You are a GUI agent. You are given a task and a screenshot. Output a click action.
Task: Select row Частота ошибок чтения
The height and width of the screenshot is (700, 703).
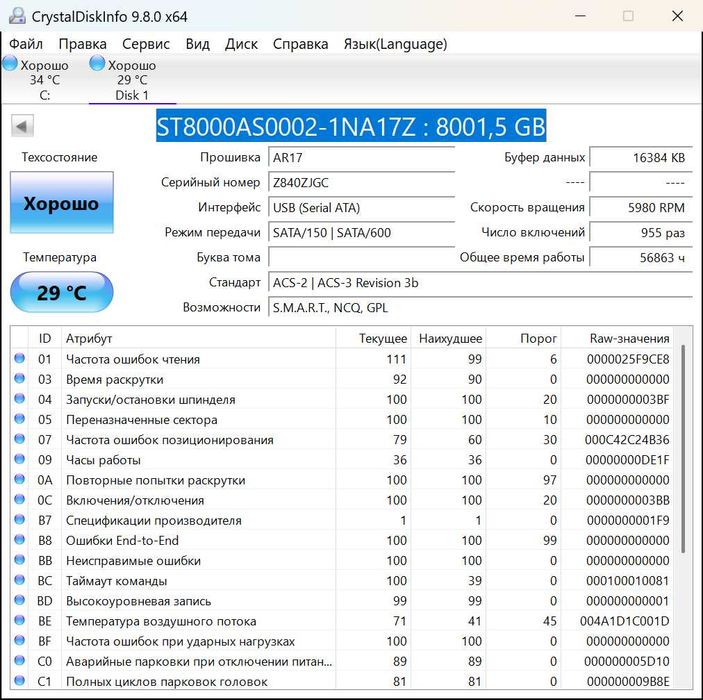[342, 359]
